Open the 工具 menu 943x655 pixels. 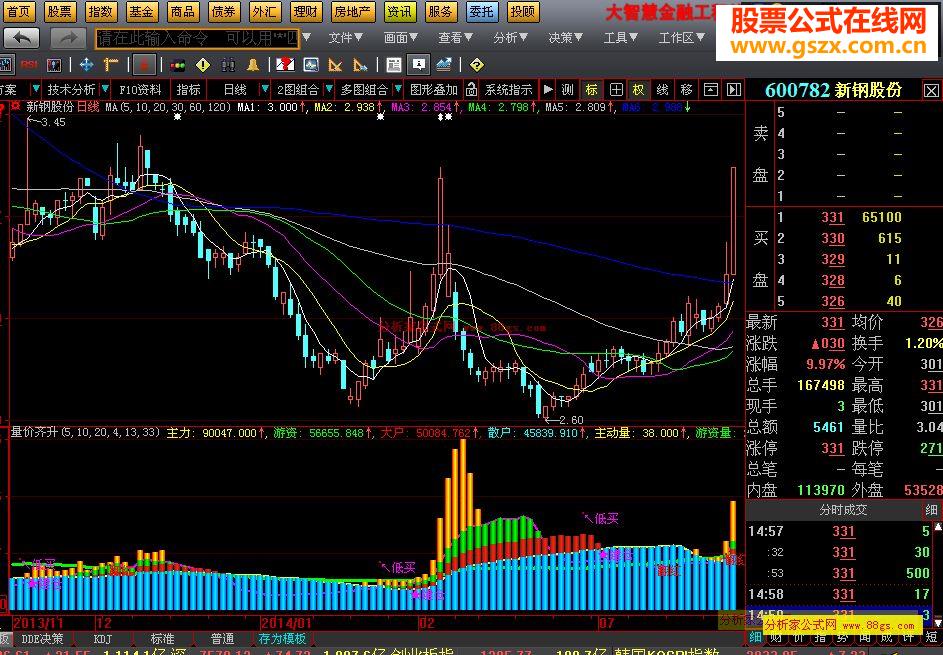[x=620, y=38]
